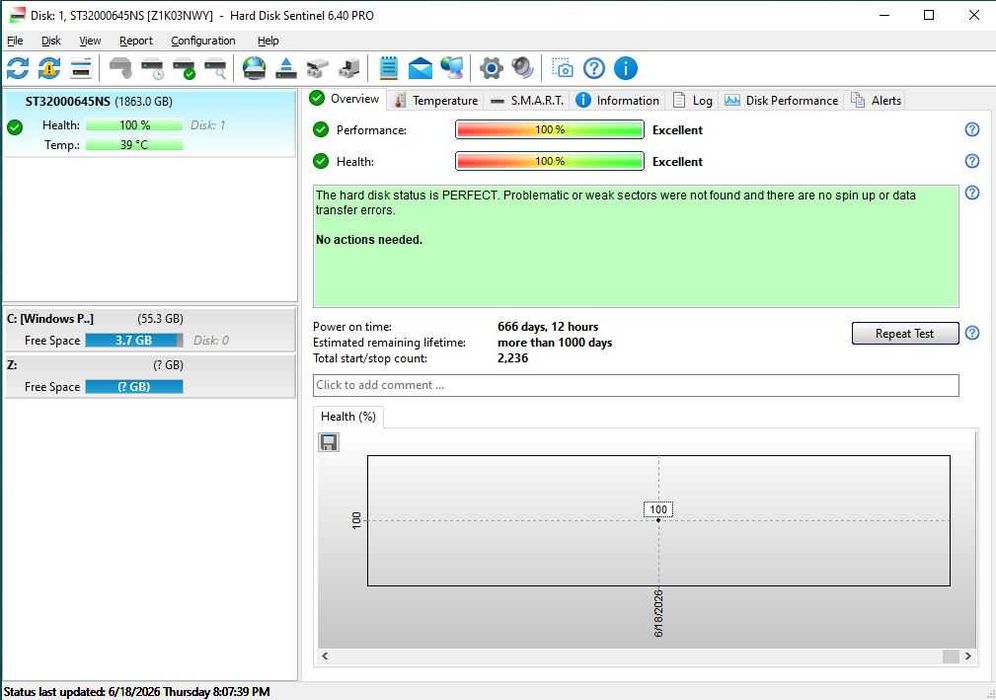This screenshot has width=996, height=700.
Task: Click the computer with drive toolbar icon
Action: click(349, 69)
